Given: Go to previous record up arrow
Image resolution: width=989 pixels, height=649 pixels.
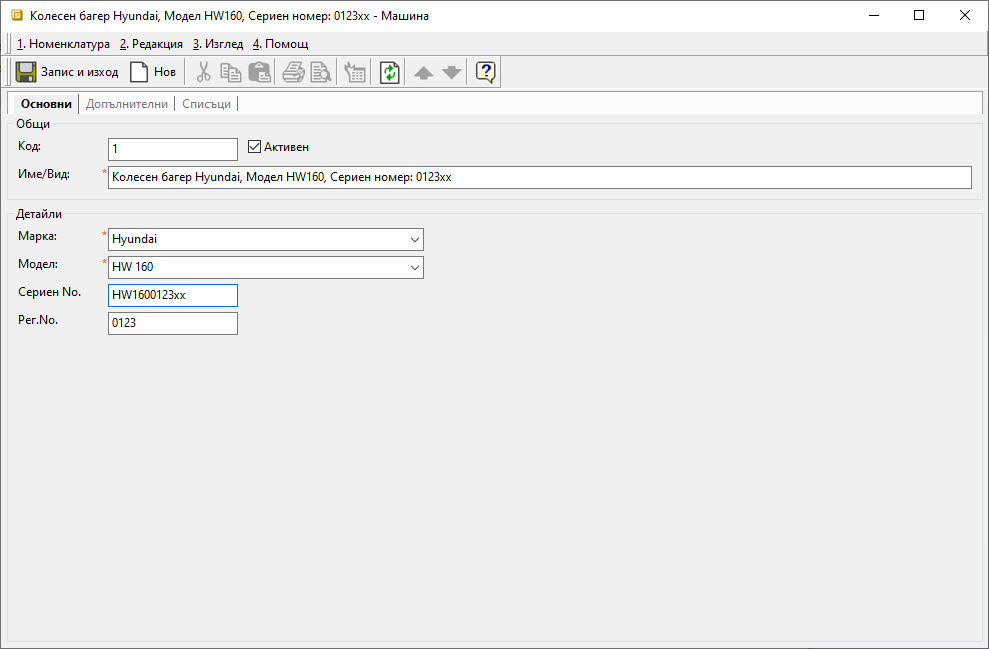Looking at the screenshot, I should 424,72.
